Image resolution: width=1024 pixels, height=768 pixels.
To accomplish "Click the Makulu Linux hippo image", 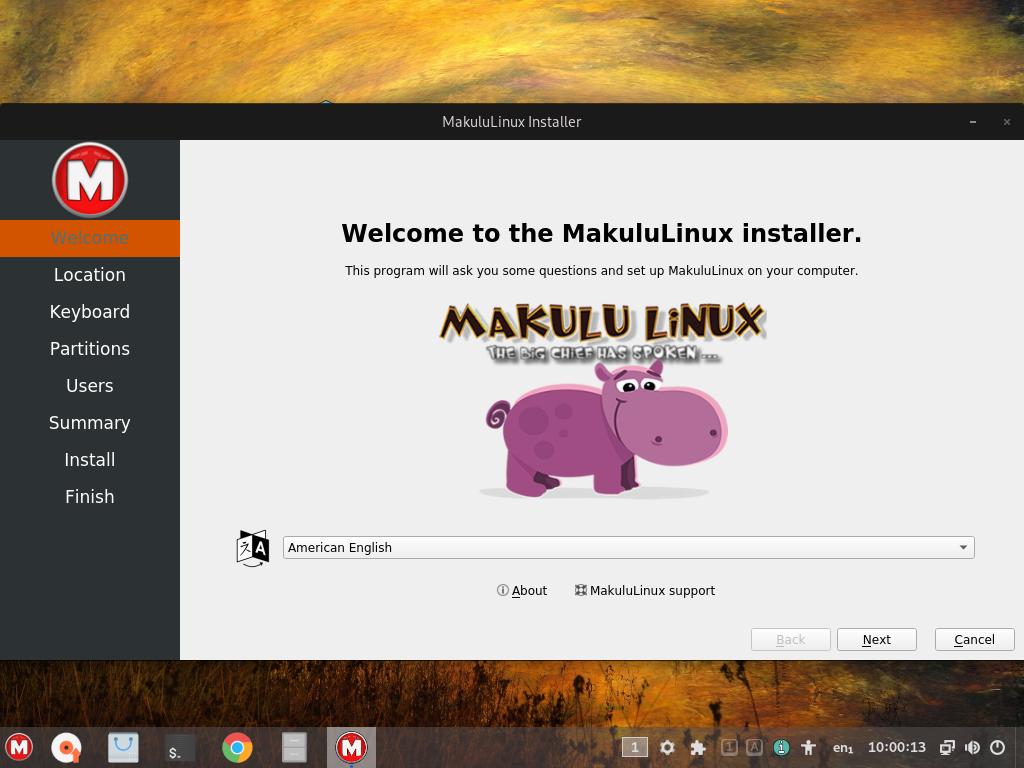I will point(601,400).
